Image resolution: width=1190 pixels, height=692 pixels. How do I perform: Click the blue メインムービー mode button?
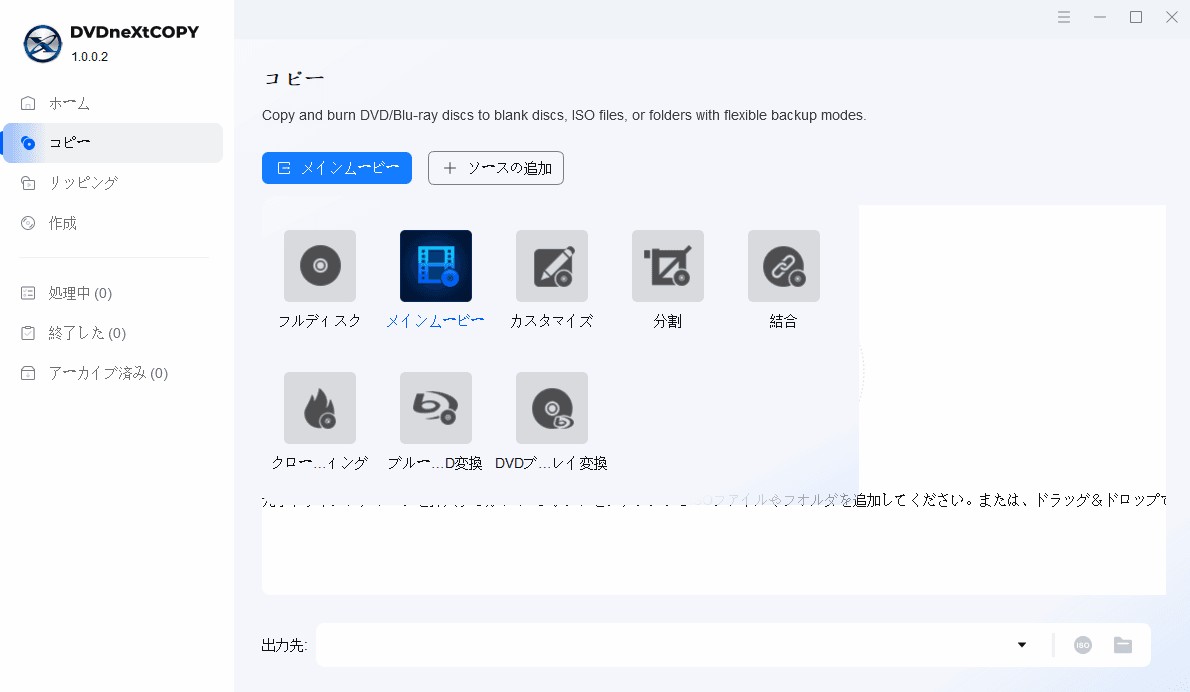[x=337, y=168]
